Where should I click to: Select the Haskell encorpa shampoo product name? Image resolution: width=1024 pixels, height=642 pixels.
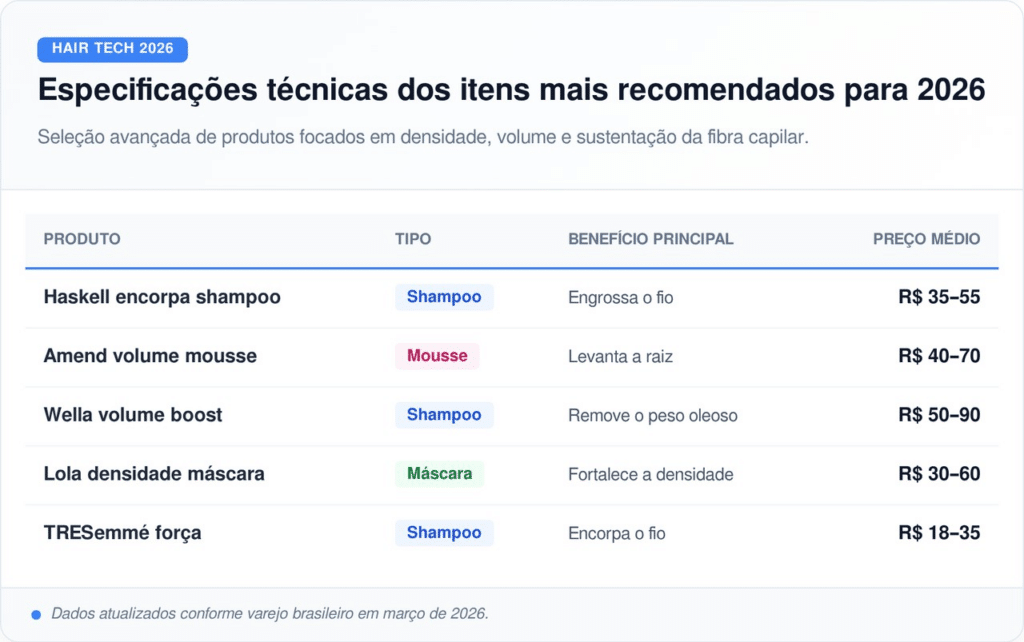(x=162, y=297)
